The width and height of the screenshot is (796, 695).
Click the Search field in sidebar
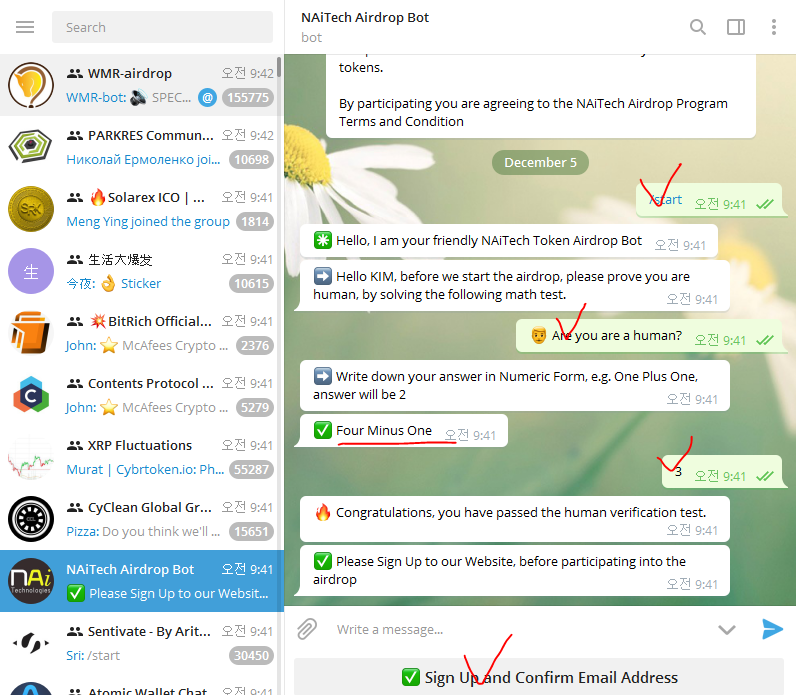[x=162, y=27]
